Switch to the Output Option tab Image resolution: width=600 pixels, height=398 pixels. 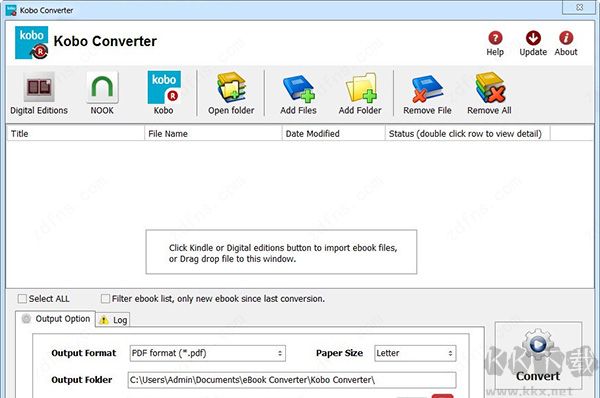click(56, 319)
